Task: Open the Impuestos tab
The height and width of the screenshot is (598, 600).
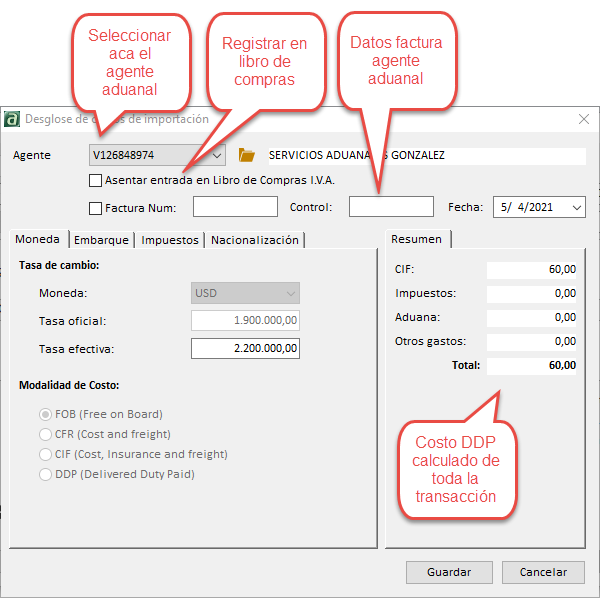Action: (x=170, y=240)
